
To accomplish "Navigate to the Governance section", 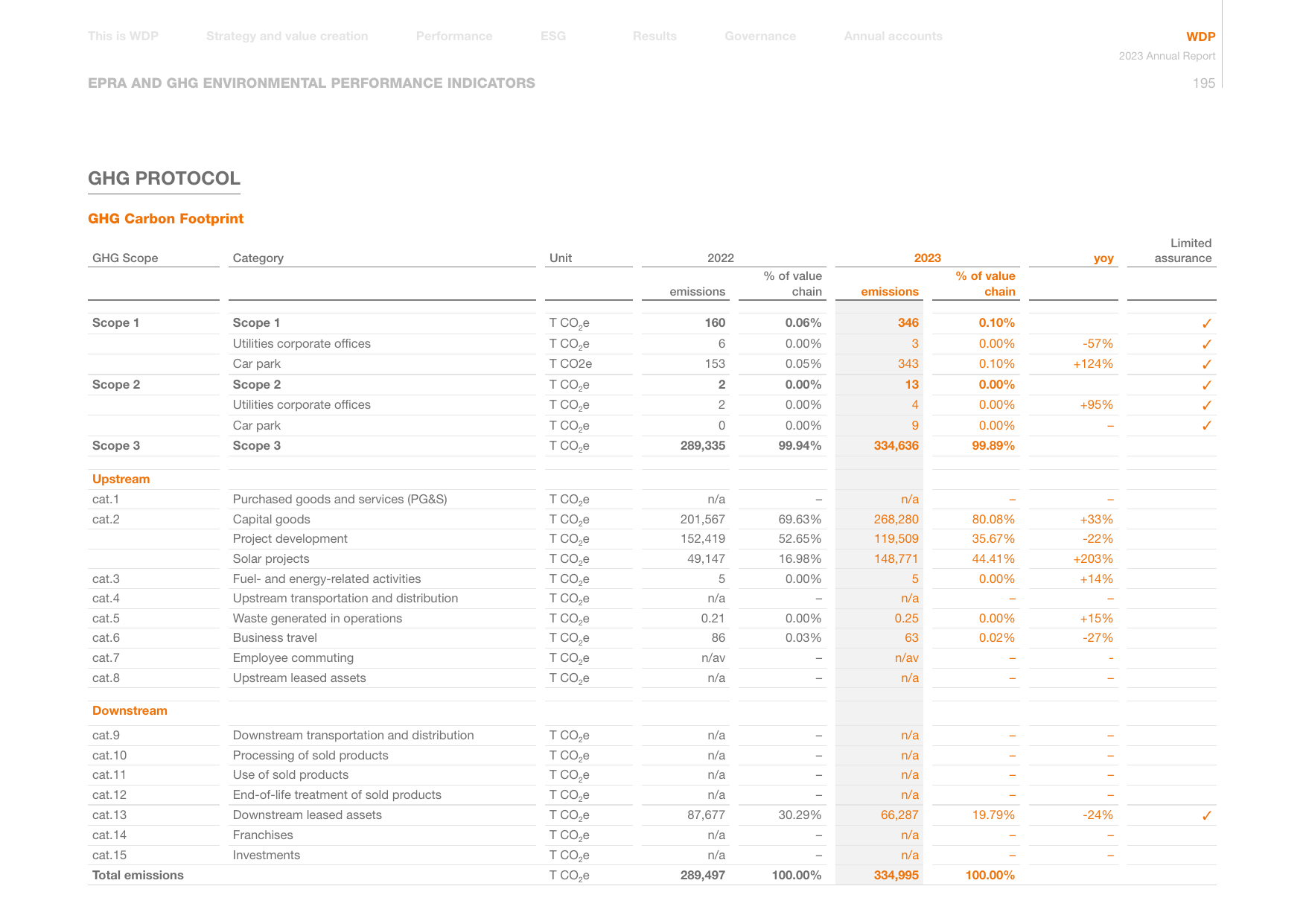I will (x=760, y=36).
